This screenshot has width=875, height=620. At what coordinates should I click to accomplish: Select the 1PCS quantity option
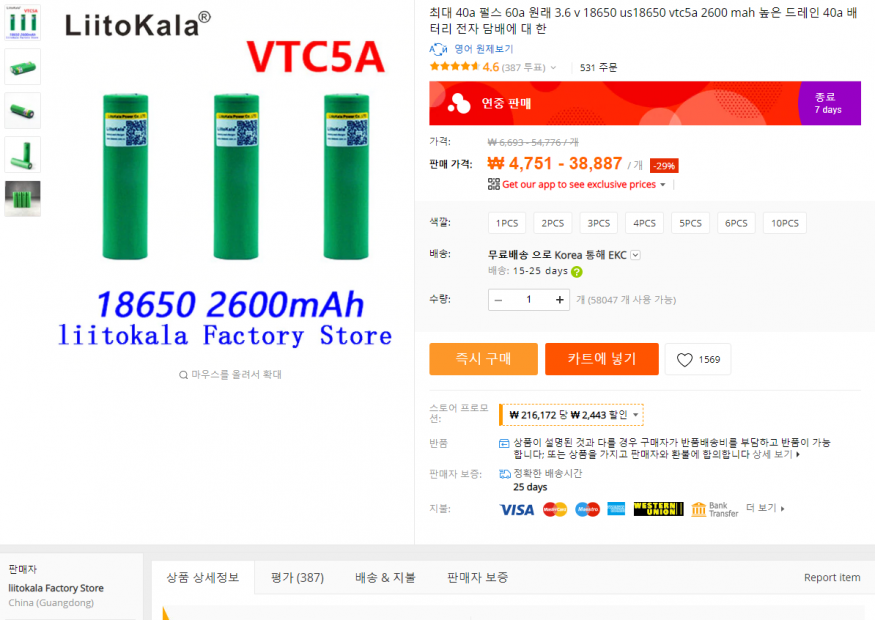tap(507, 223)
